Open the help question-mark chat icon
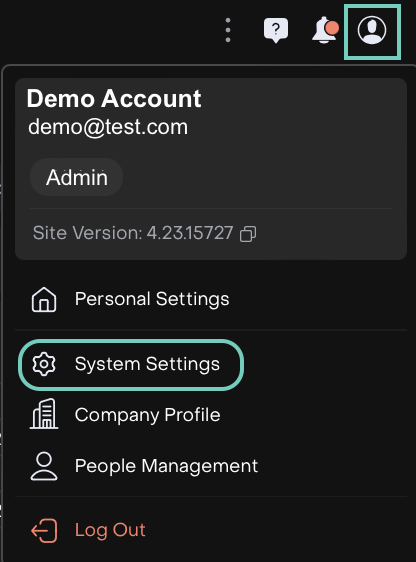This screenshot has width=416, height=562. 276,30
